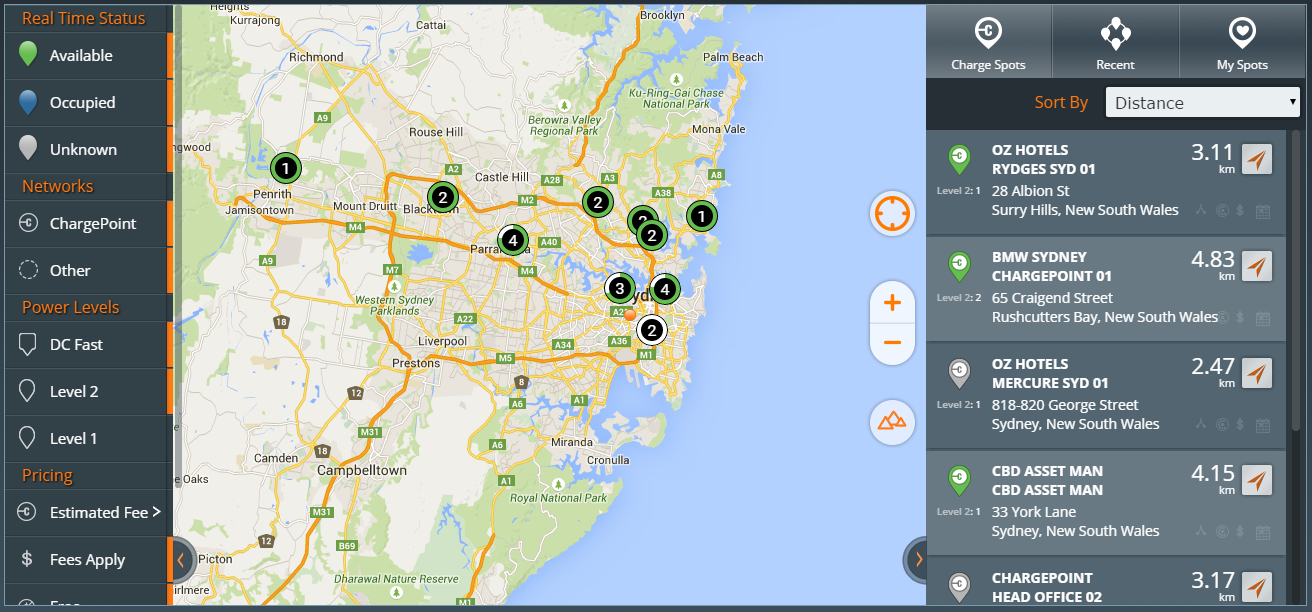Screen dimensions: 1312x612
Task: Get directions to OZ Hotels Mercure SYD 01
Action: click(x=1257, y=373)
